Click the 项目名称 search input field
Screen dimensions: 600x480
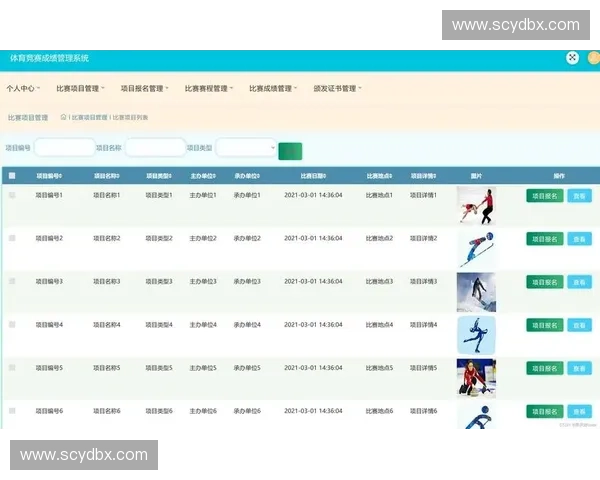point(155,147)
